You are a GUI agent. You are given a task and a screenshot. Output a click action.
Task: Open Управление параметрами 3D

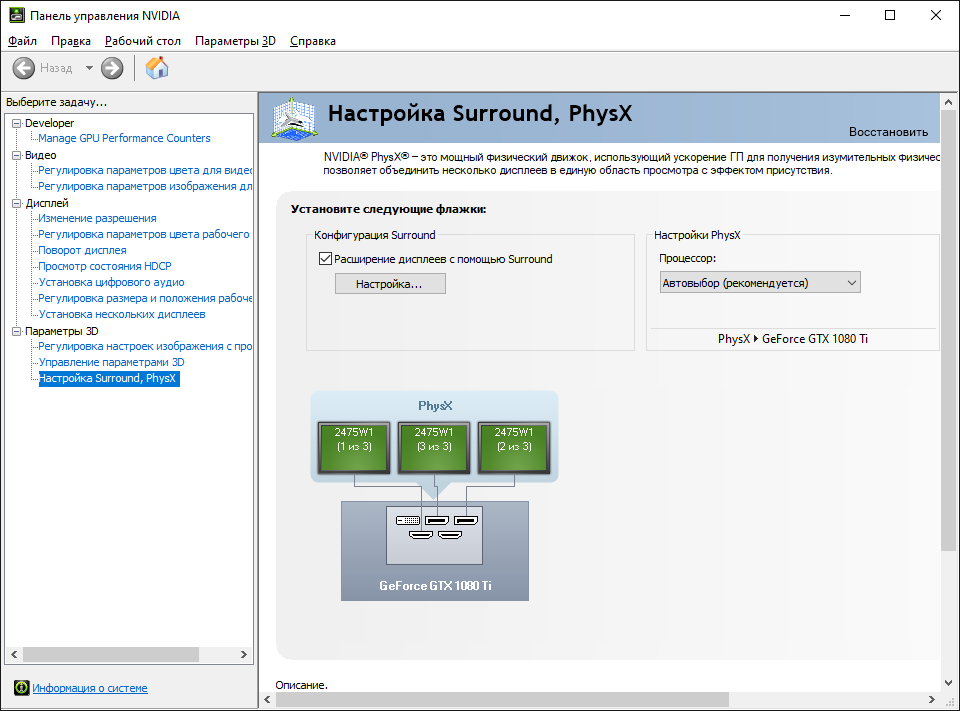tap(111, 362)
